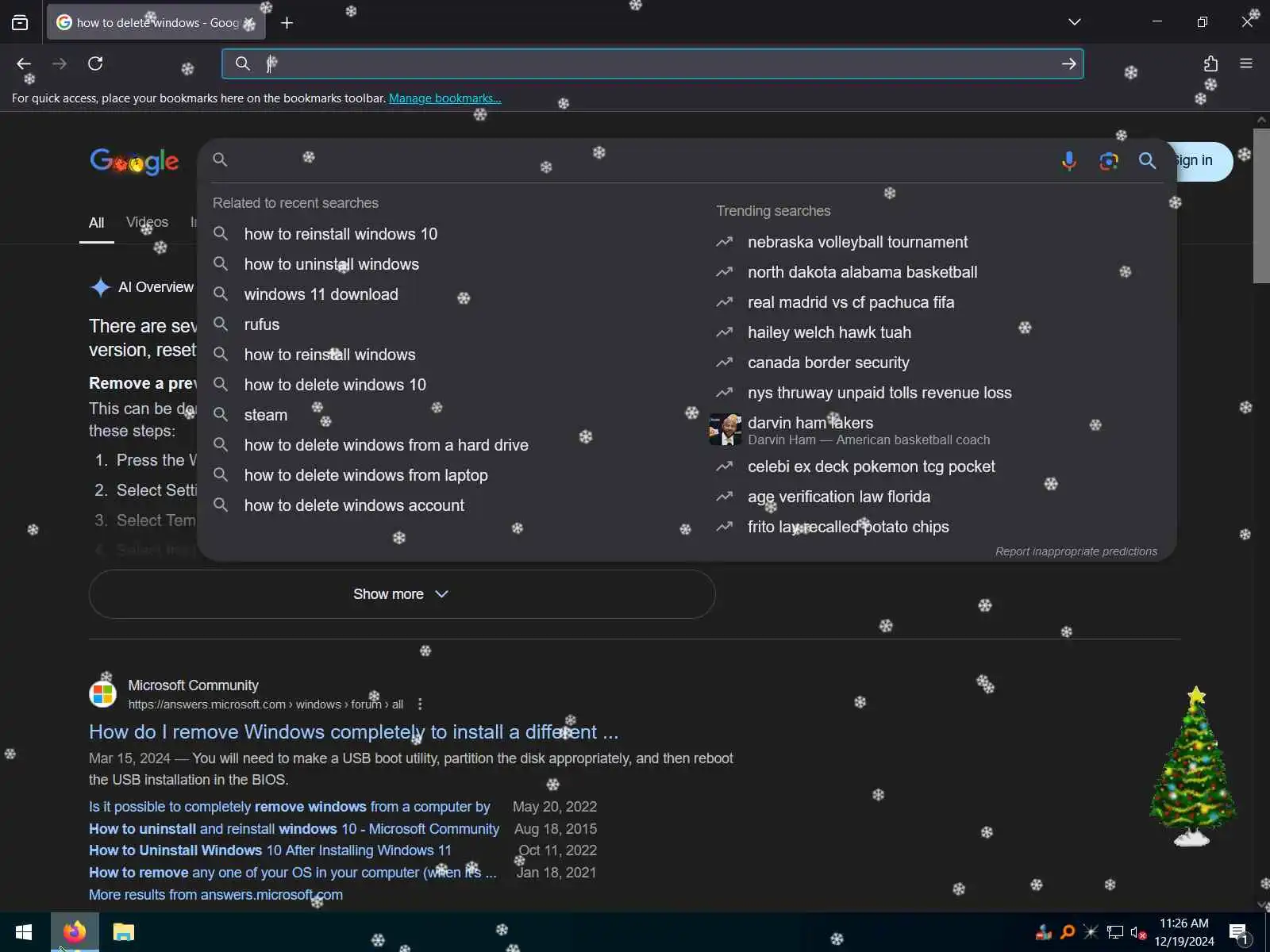Click the page vertical scrollbar thumb
This screenshot has height=952, width=1270.
click(1261, 206)
